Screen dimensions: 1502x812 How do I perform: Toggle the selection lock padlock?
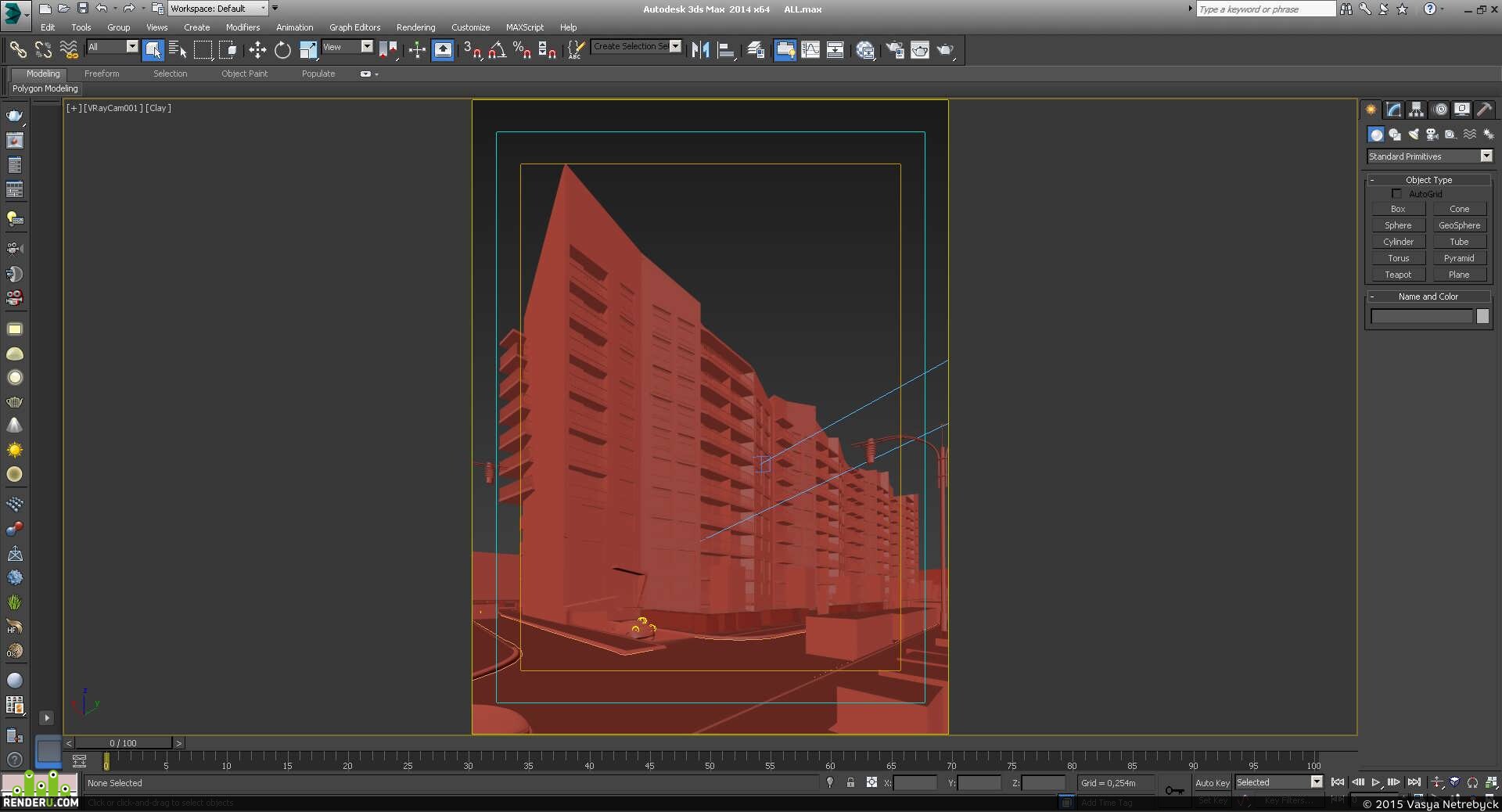tap(850, 782)
